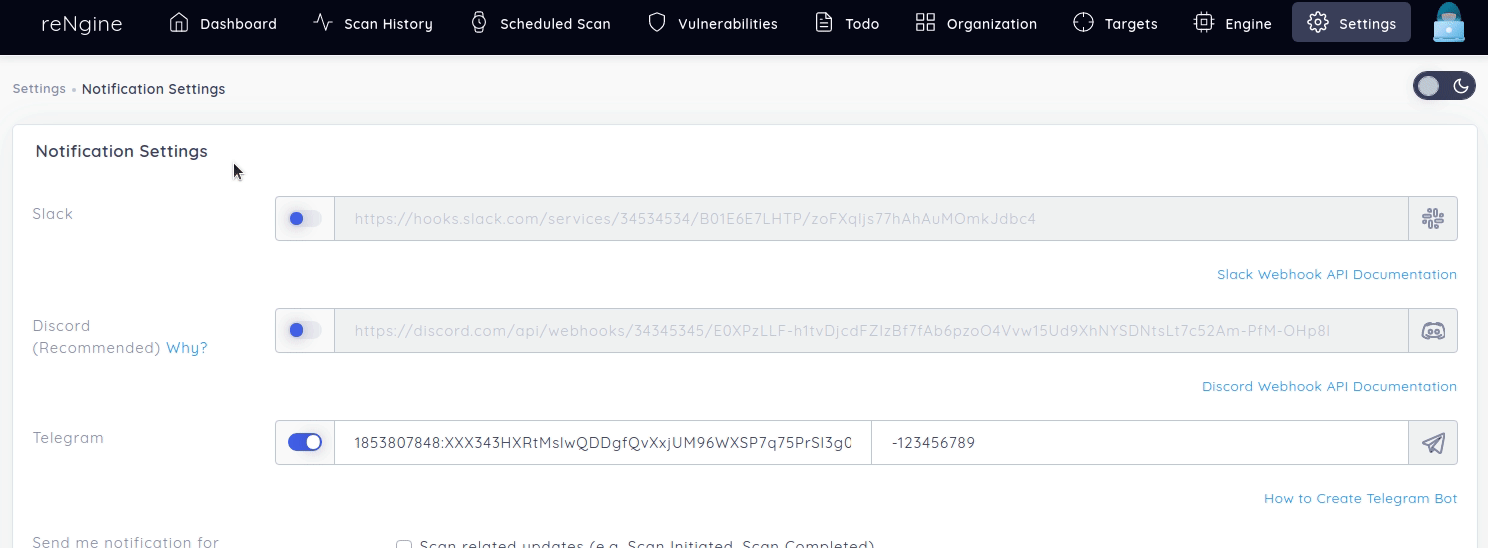
Task: Enable Slack notifications toggle
Action: click(305, 218)
